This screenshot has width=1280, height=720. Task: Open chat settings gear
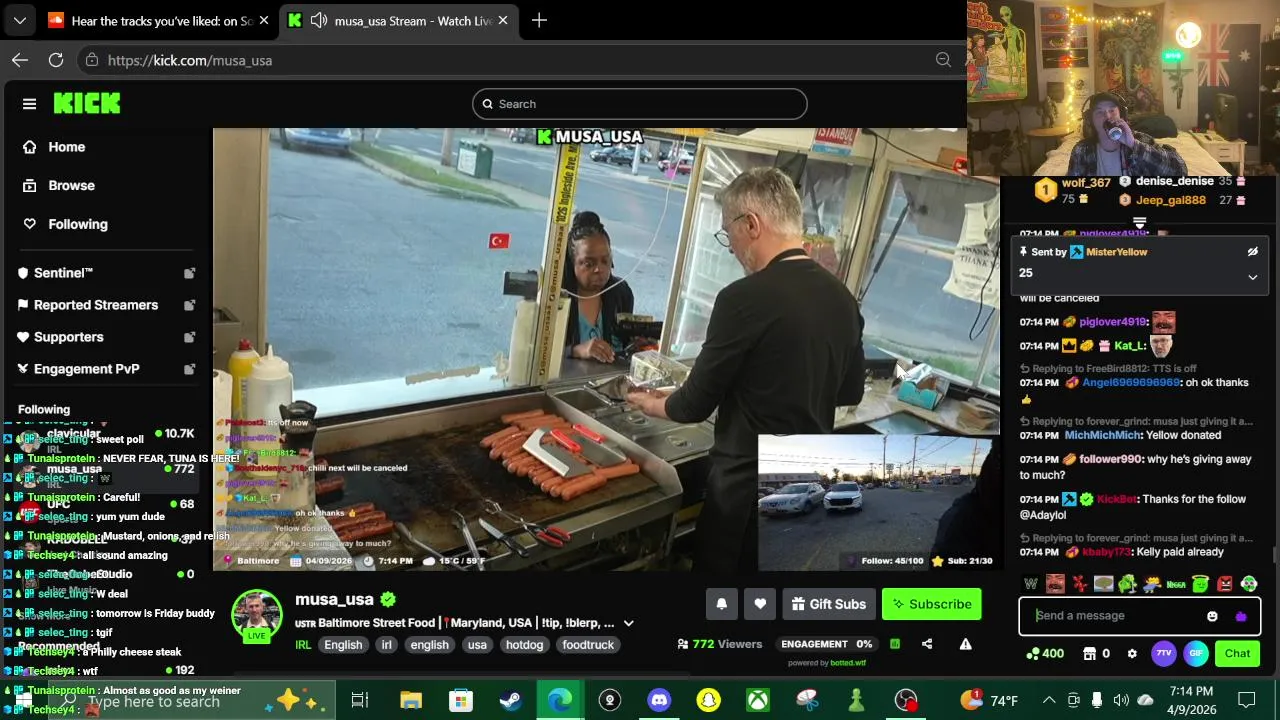pos(1132,654)
